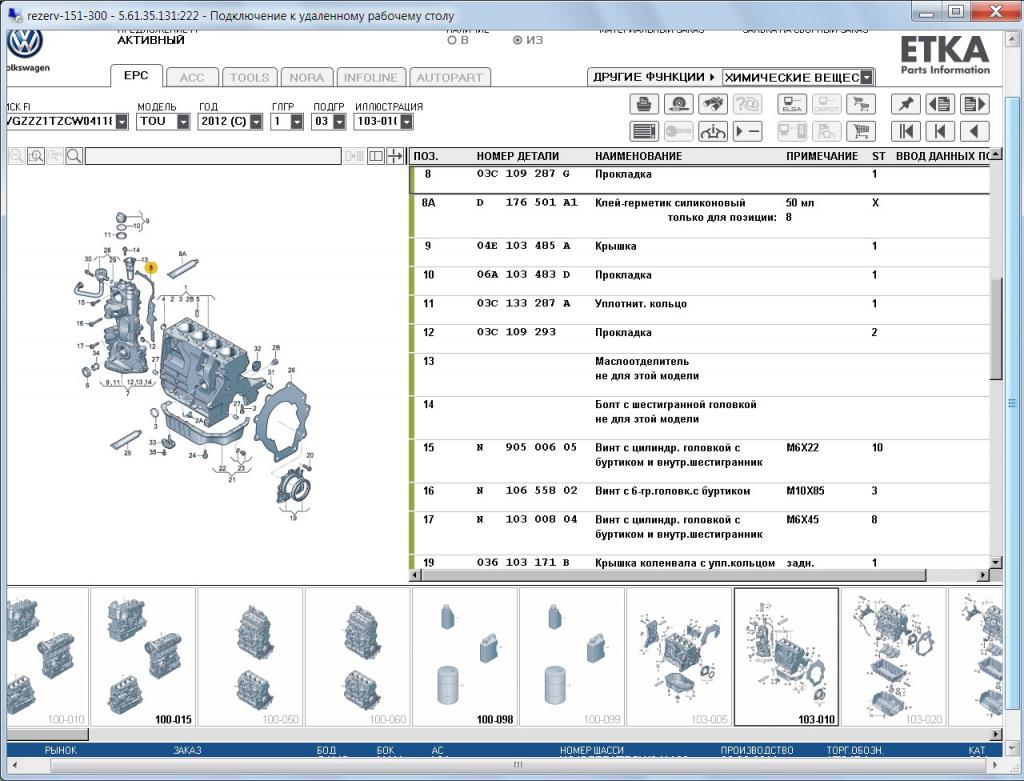Open the ХИМИЧЕСКИЕ ВЕЩЕСТВА dropdown
Image resolution: width=1024 pixels, height=781 pixels.
tap(867, 78)
